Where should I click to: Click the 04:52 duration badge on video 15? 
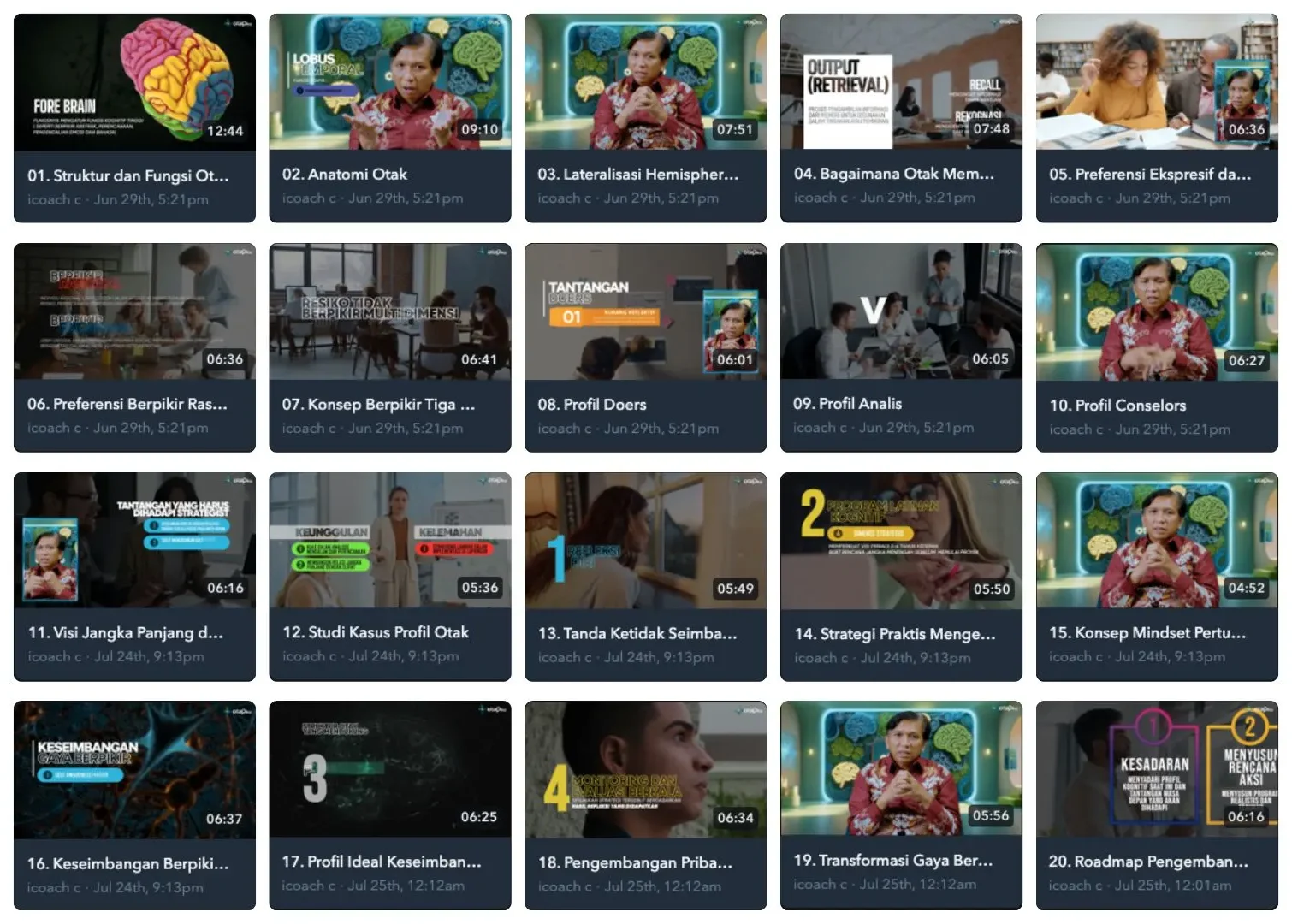coord(1246,588)
